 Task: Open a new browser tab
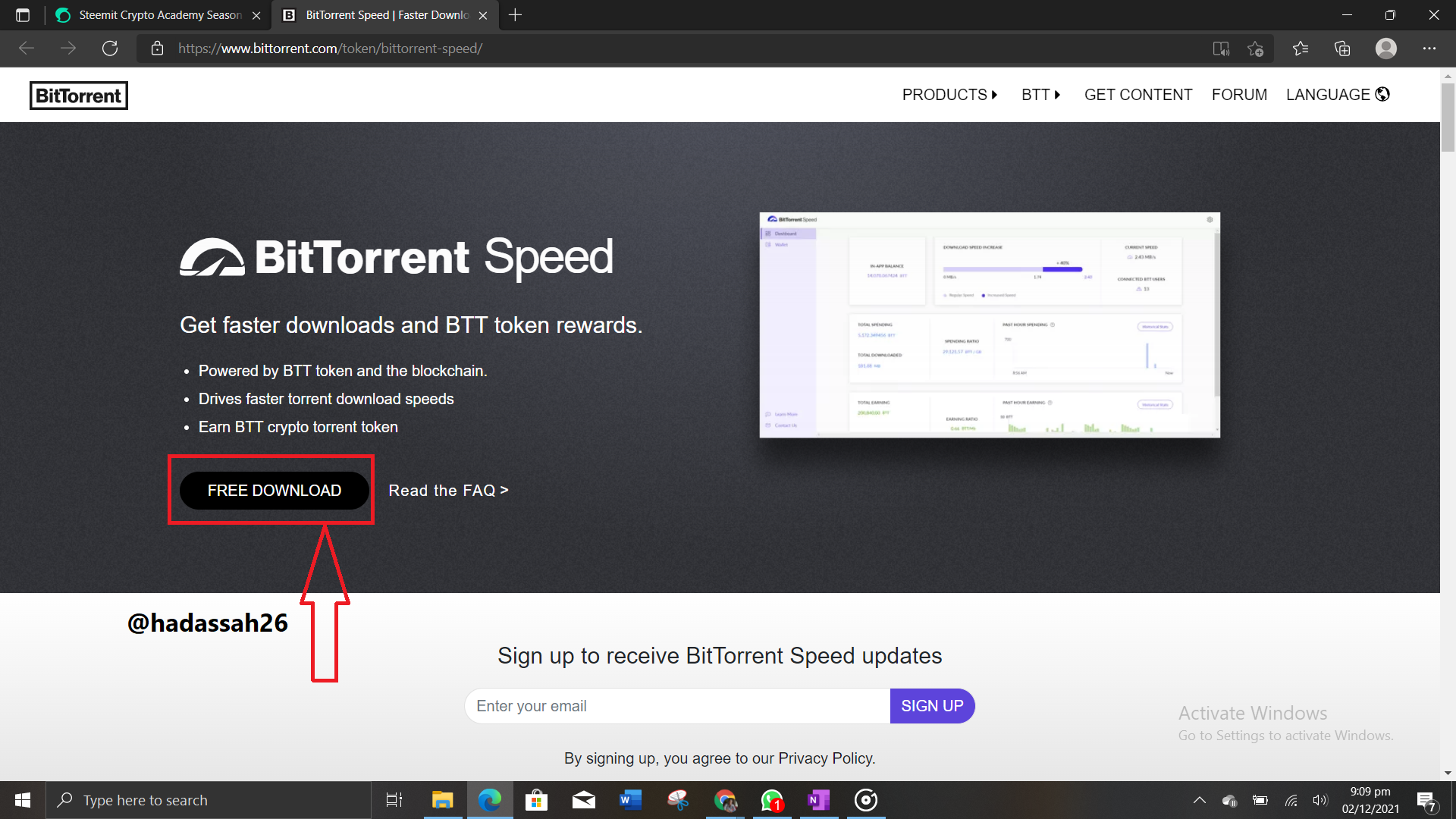click(x=516, y=15)
